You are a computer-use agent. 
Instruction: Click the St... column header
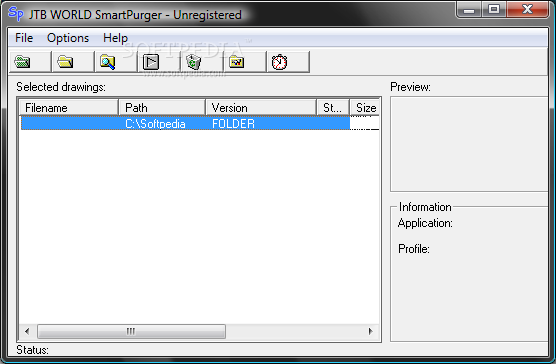click(333, 107)
